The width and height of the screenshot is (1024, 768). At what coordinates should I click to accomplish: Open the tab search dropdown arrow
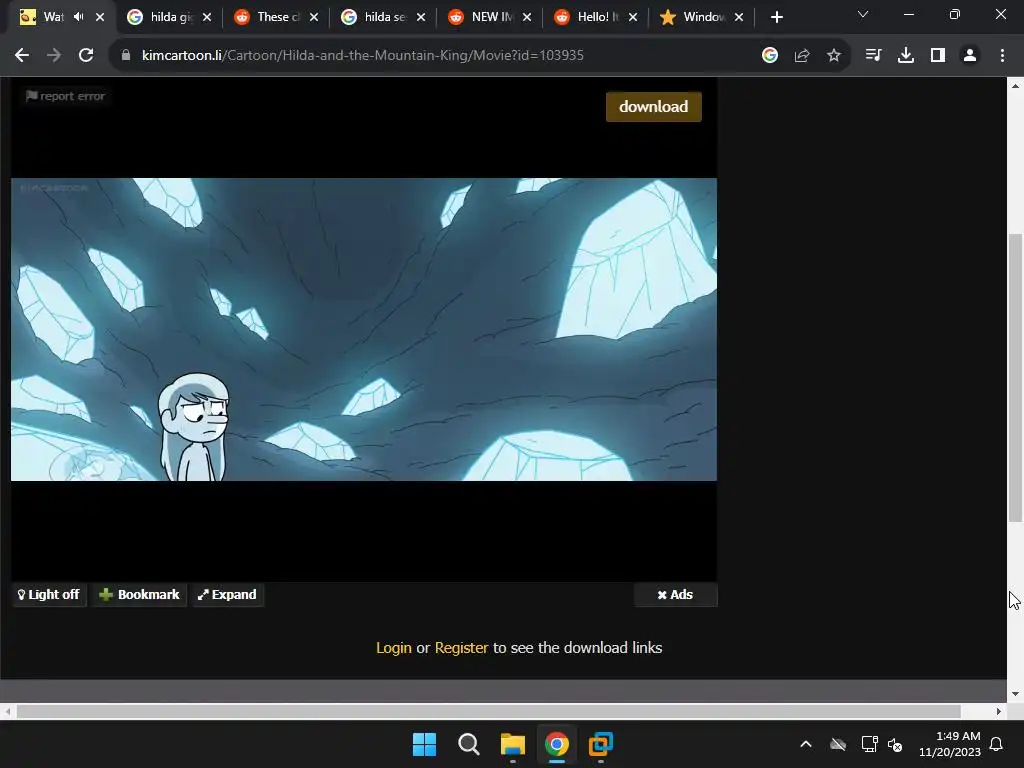[x=863, y=14]
